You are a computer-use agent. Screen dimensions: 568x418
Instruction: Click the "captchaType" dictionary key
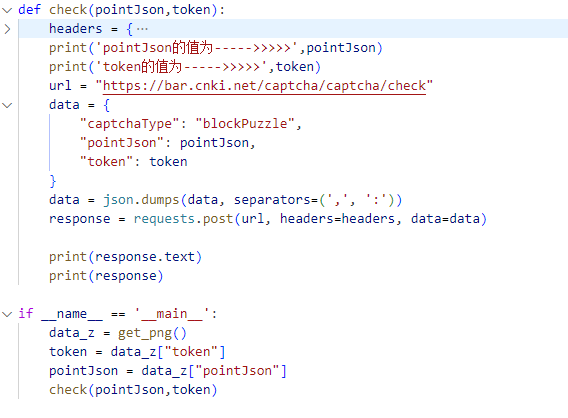pos(129,124)
